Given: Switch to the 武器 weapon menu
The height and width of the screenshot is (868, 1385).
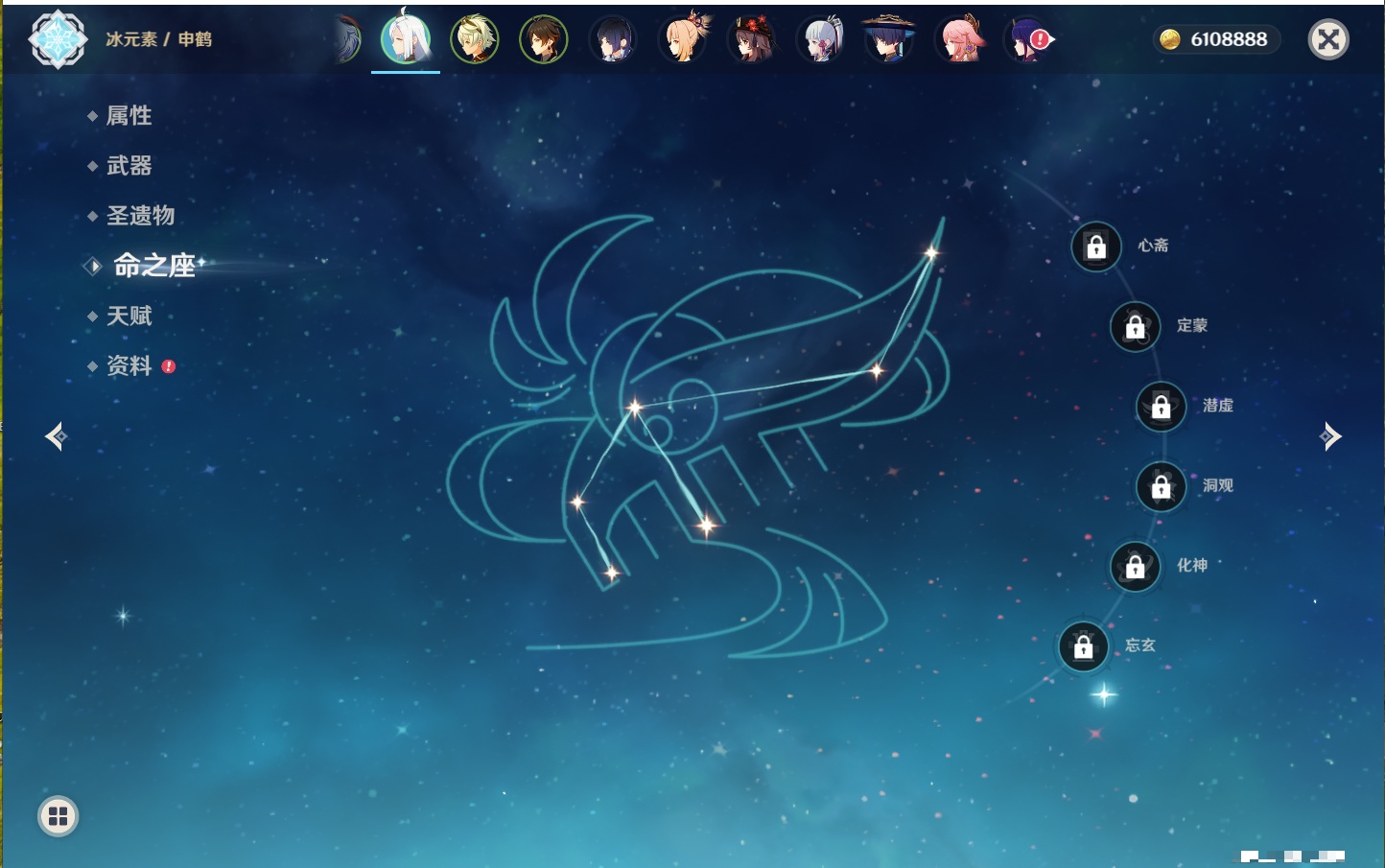Looking at the screenshot, I should pyautogui.click(x=129, y=166).
